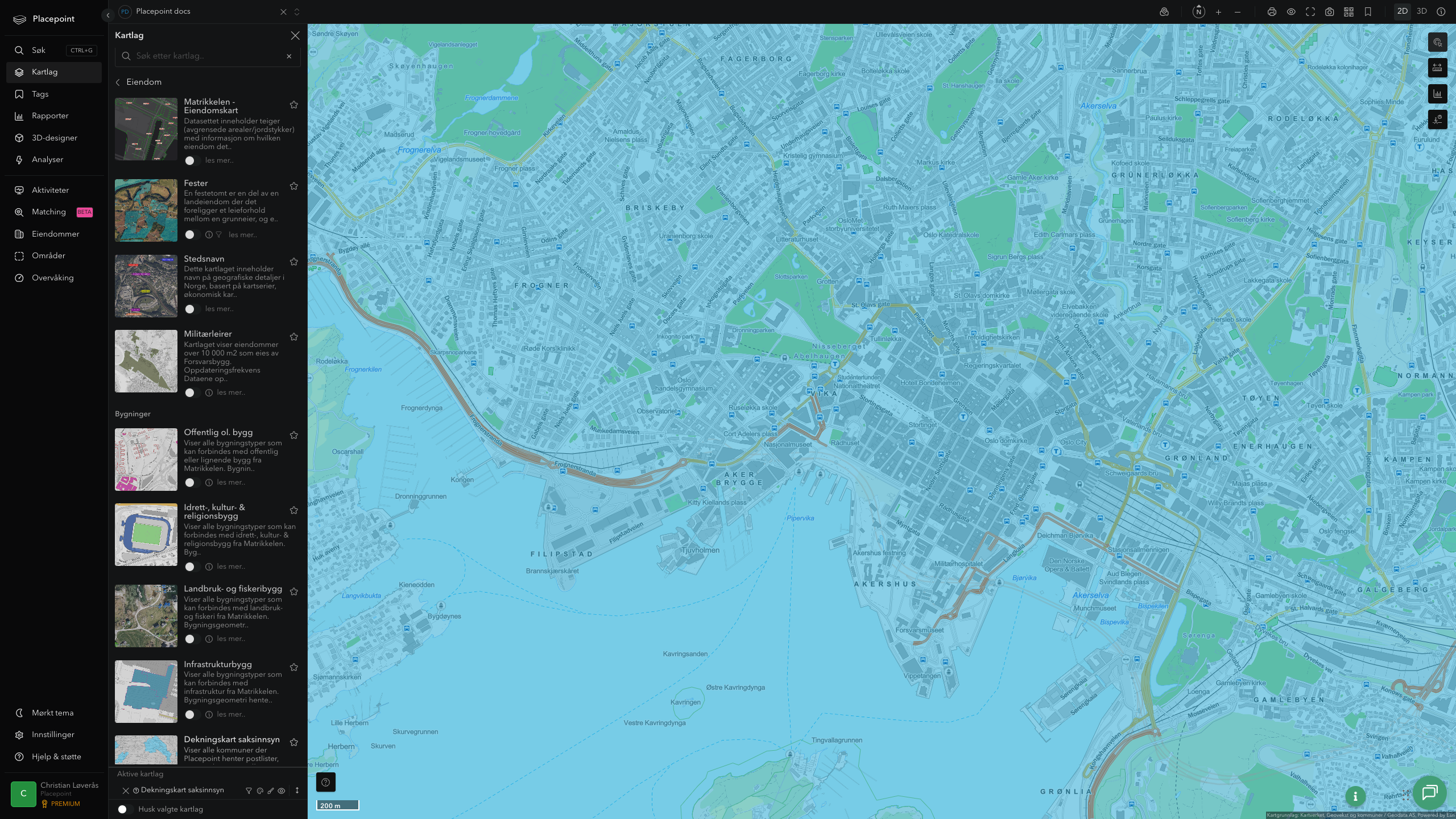Enable the Matrikkelen - Eiendomskart layer toggle
This screenshot has height=819, width=1456.
tap(192, 161)
